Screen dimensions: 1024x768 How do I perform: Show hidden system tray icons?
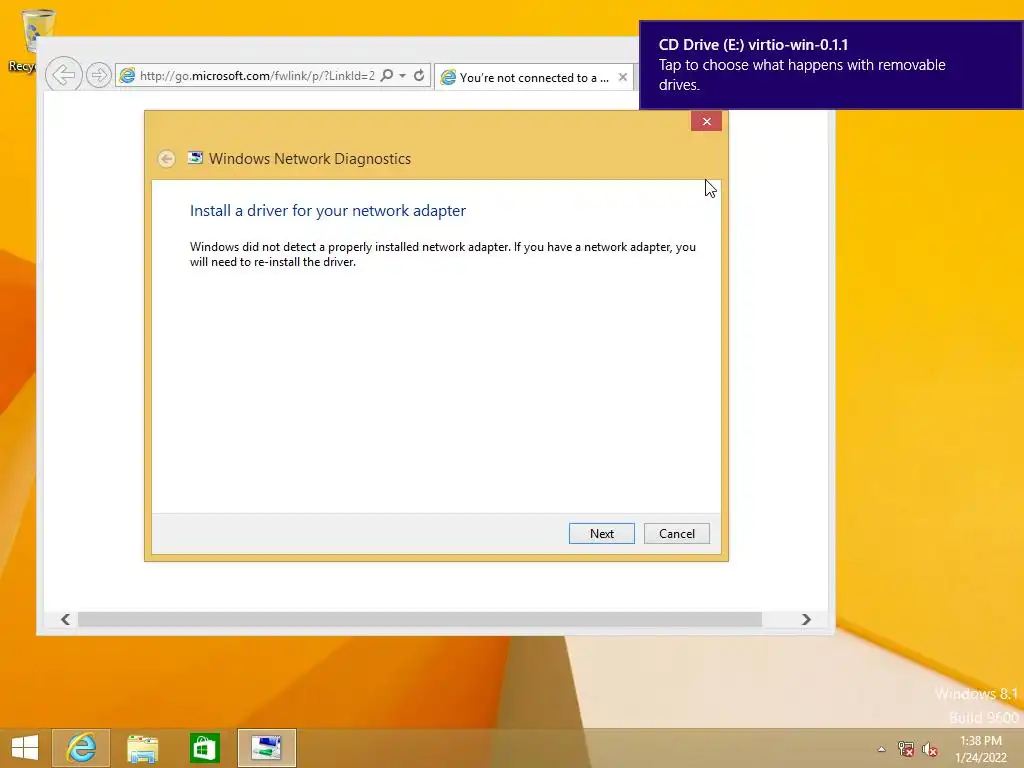coord(882,749)
